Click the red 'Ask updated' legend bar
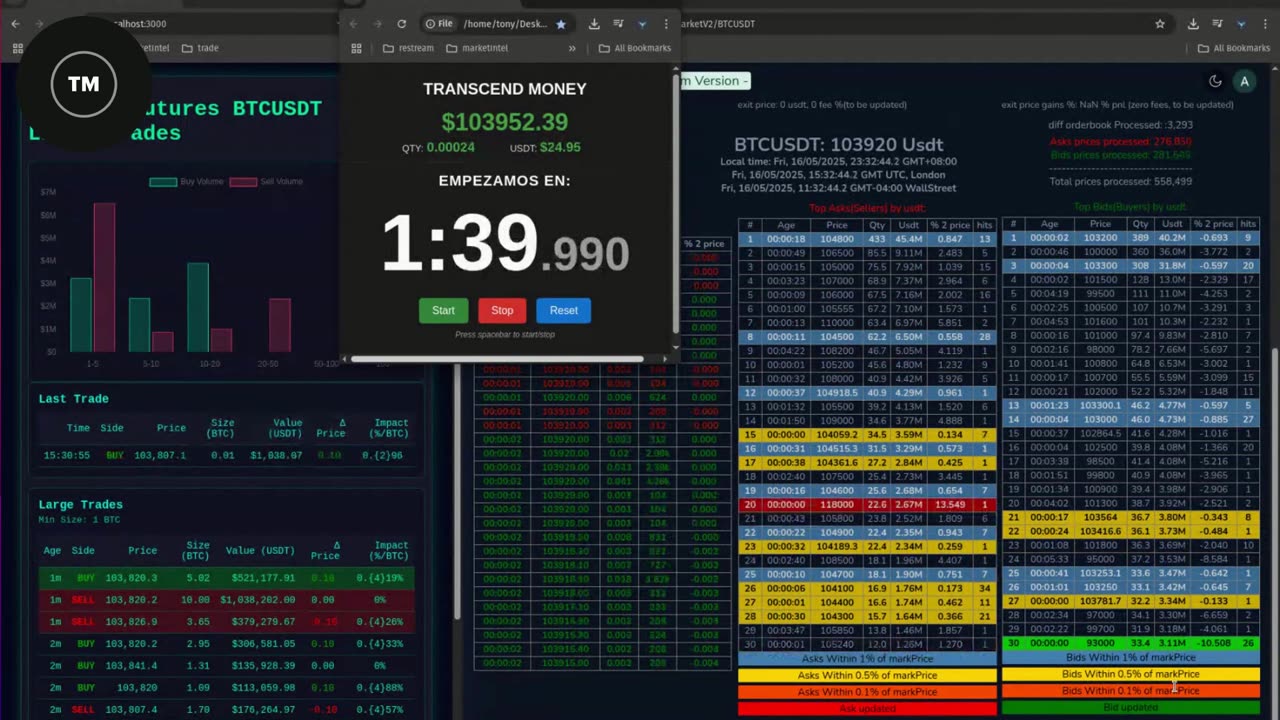1280x720 pixels. tap(867, 708)
